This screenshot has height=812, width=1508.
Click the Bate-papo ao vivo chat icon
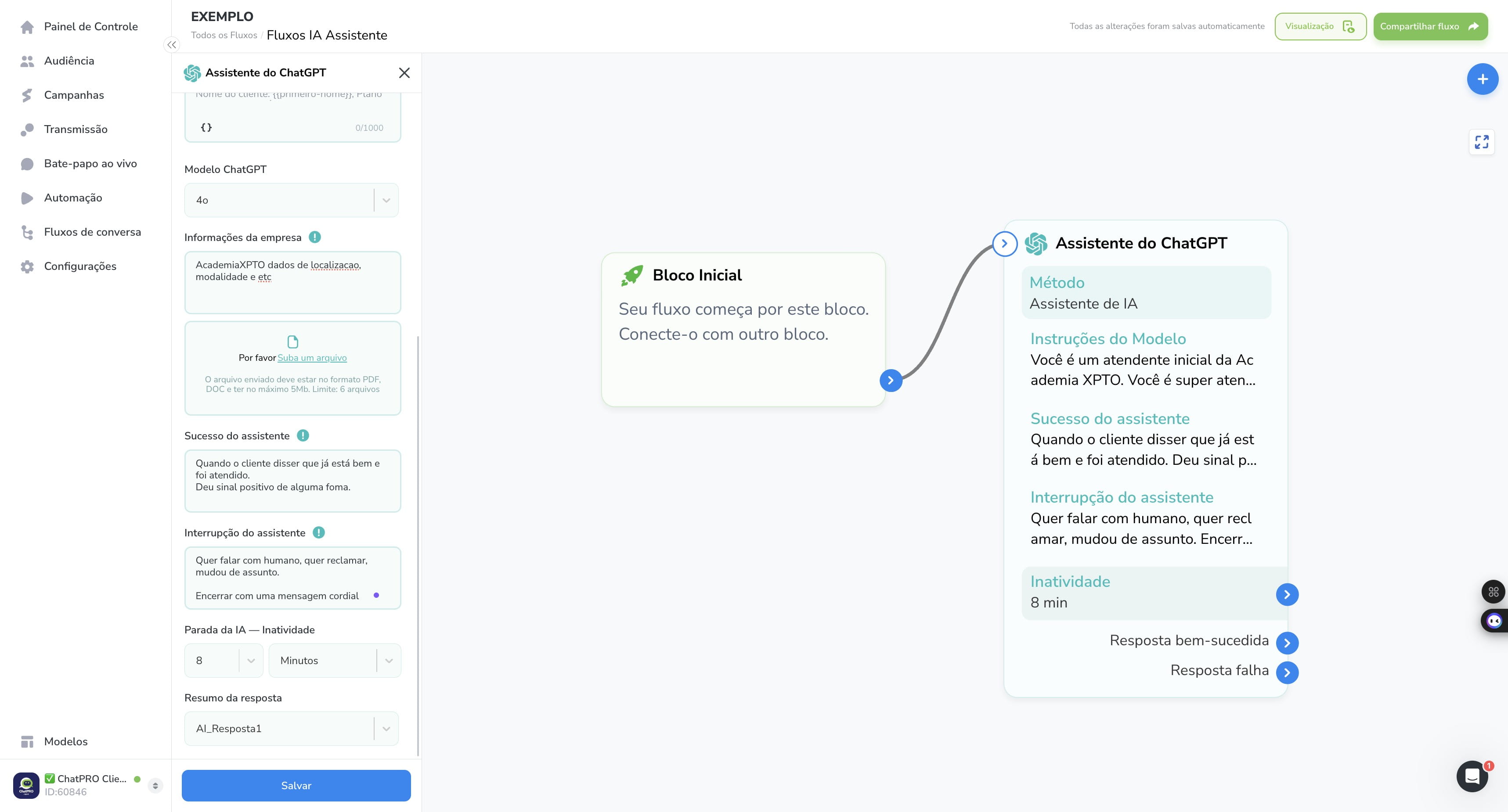(x=27, y=164)
